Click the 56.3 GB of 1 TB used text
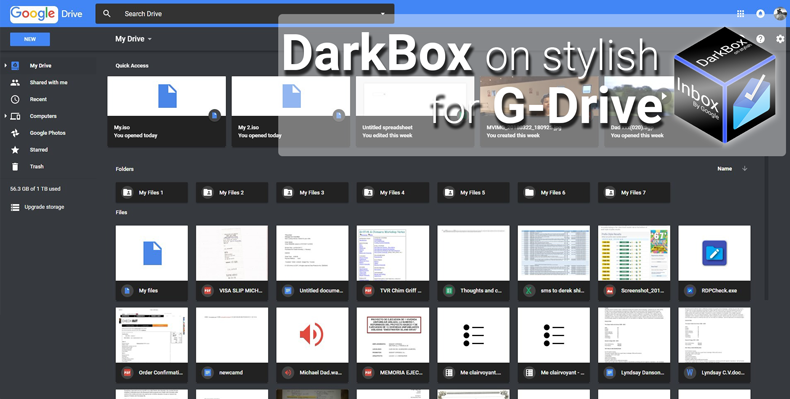This screenshot has width=790, height=399. 35,189
